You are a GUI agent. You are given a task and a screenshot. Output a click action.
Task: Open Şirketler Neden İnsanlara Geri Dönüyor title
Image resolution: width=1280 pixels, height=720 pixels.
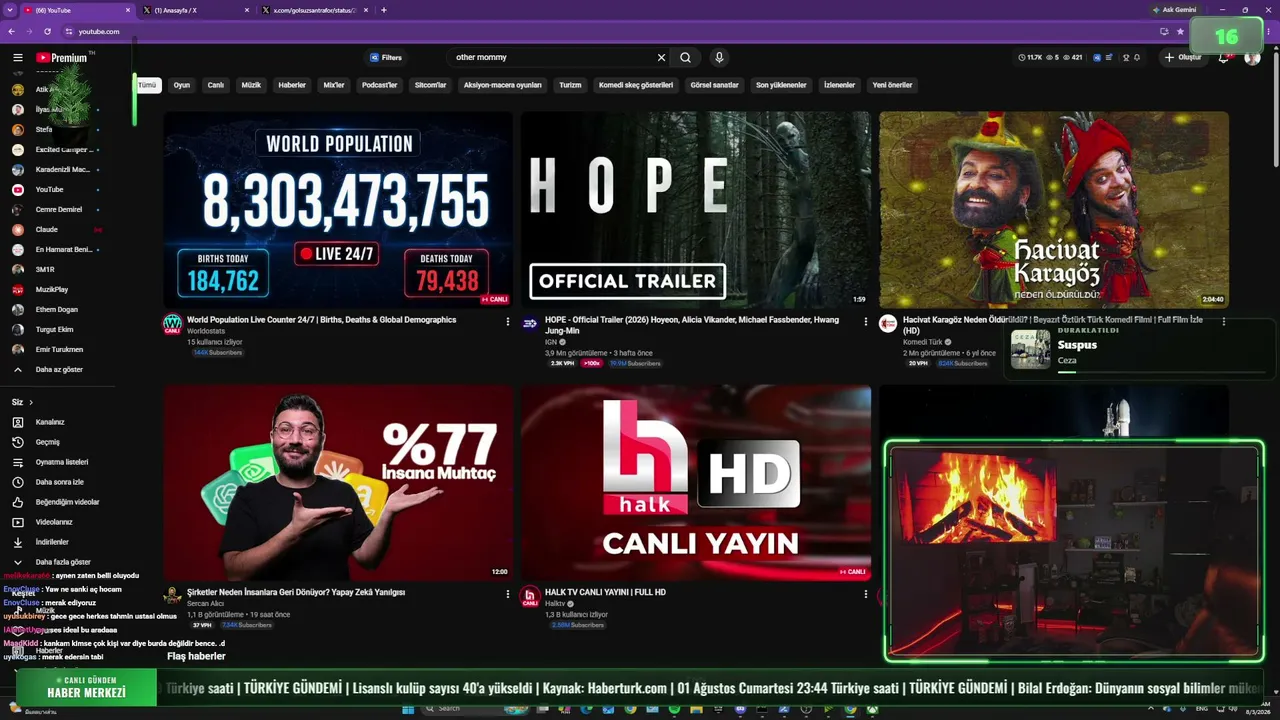296,592
